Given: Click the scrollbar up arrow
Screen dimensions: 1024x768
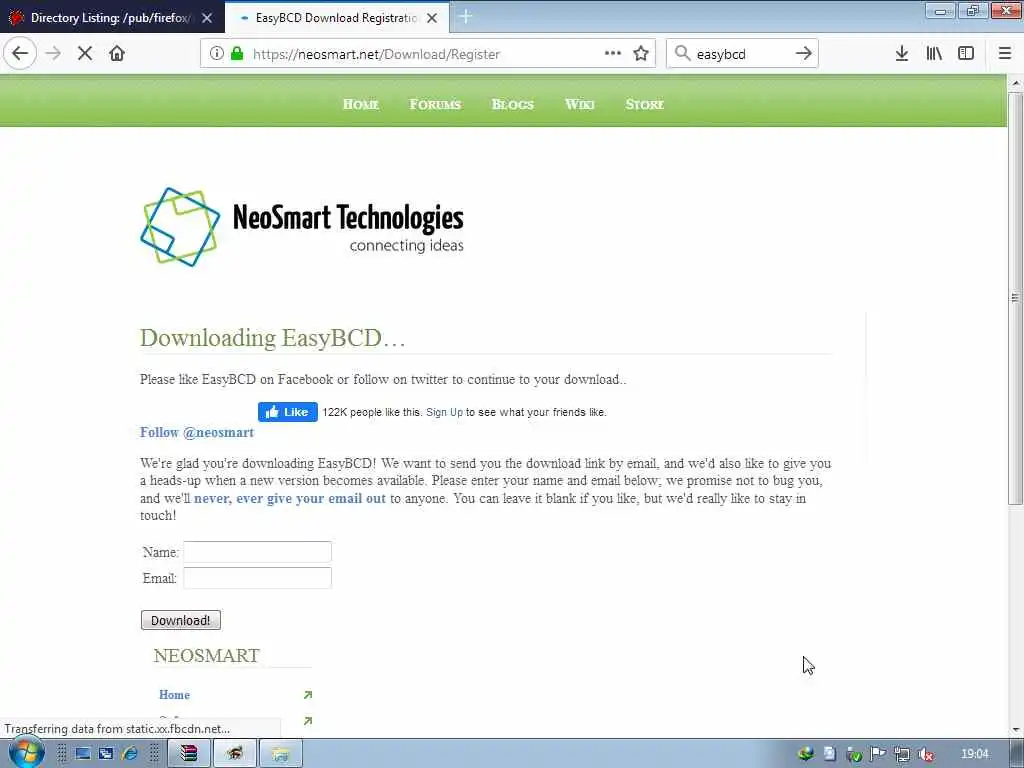Looking at the screenshot, I should coord(1016,84).
